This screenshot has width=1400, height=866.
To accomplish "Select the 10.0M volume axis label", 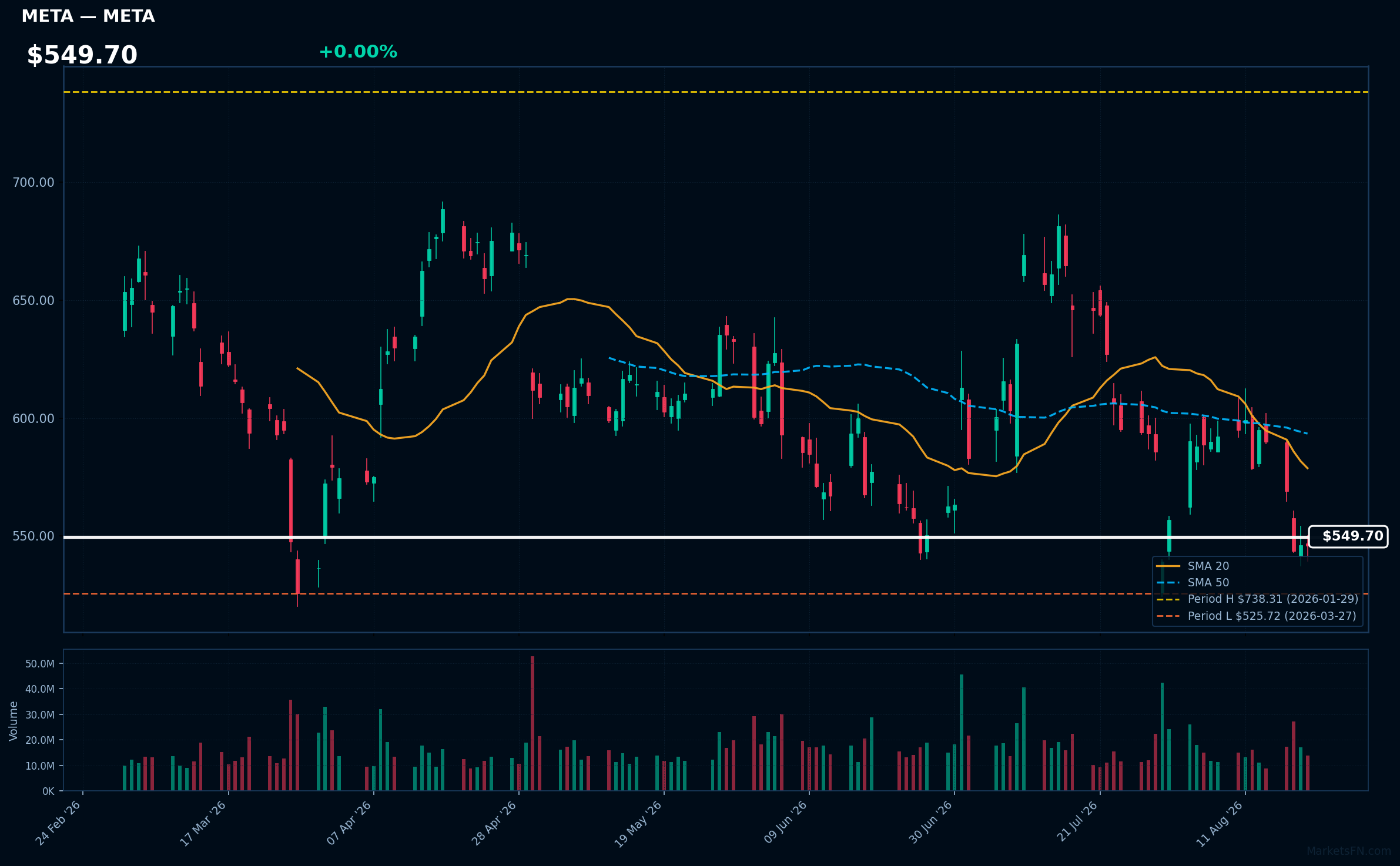I will 40,766.
